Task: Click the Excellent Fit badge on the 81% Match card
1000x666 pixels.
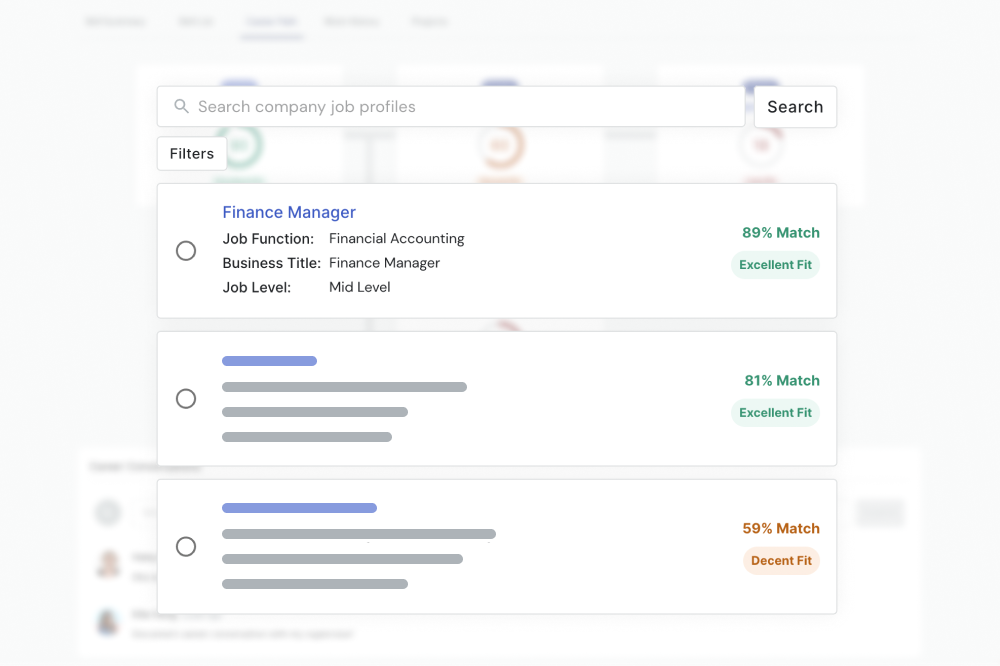Action: (x=775, y=412)
